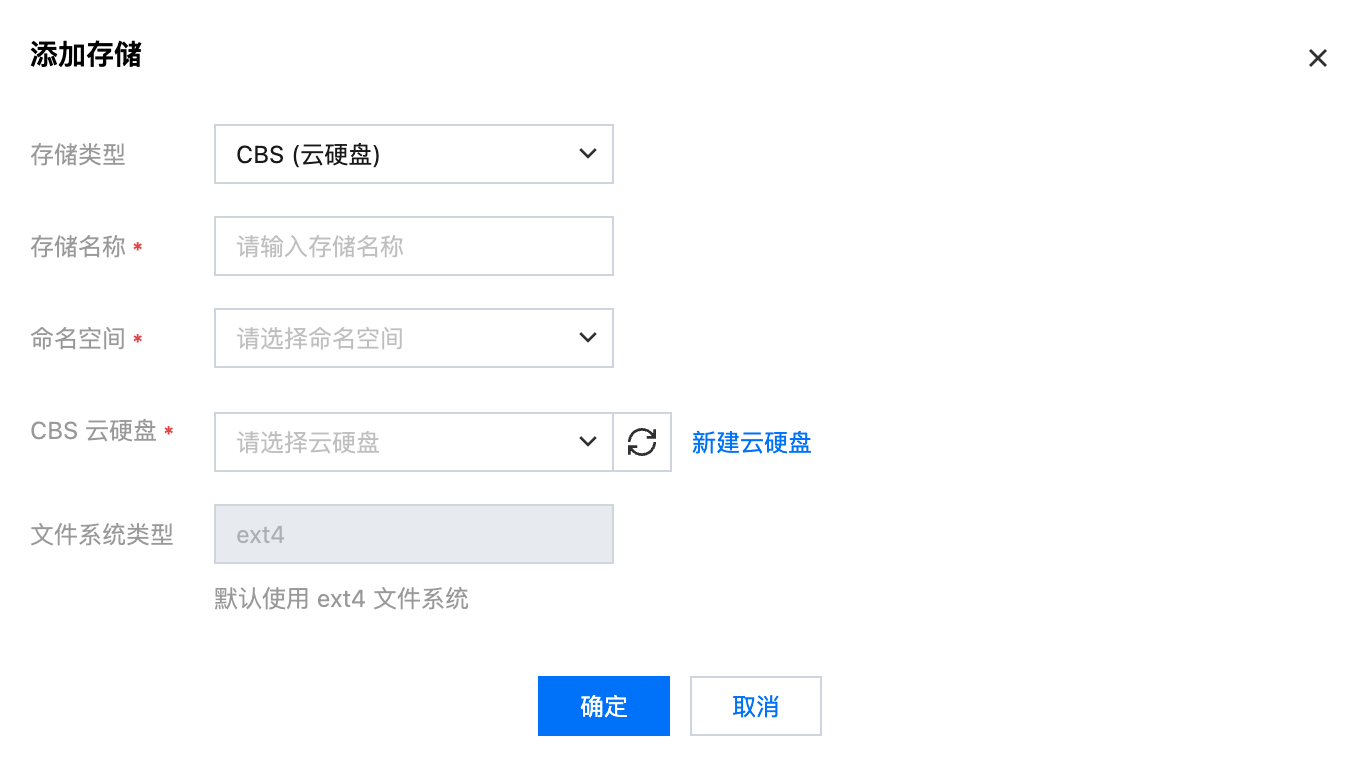
Task: Click the 存储类型 field label
Action: click(x=78, y=155)
